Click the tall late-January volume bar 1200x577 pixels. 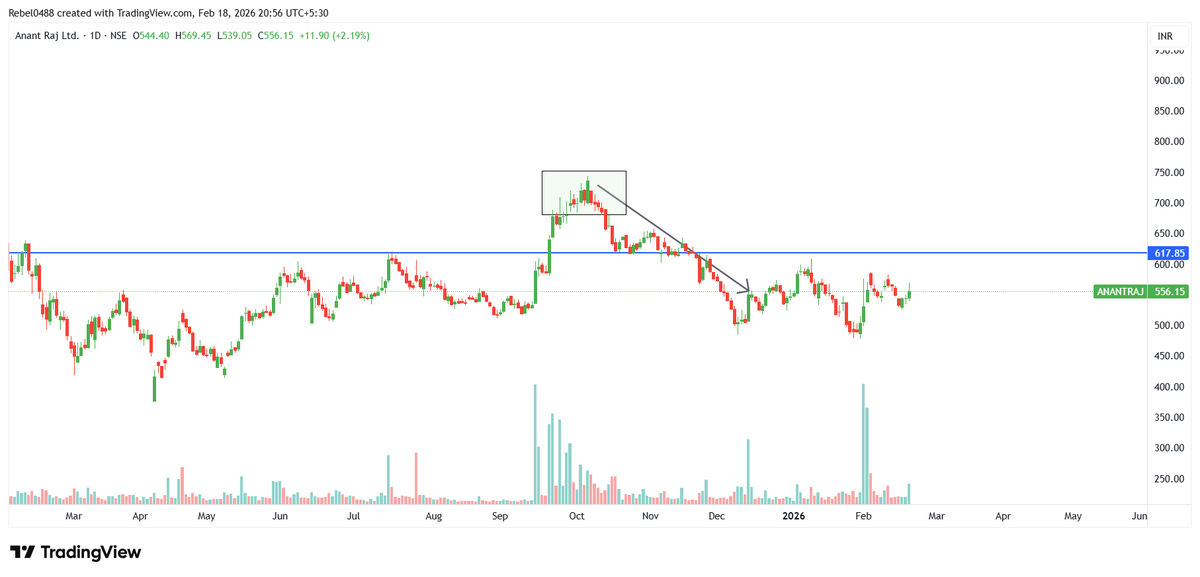tap(862, 444)
